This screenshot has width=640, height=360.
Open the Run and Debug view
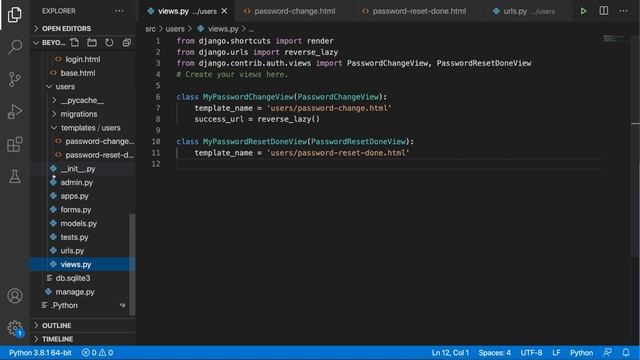(x=15, y=111)
